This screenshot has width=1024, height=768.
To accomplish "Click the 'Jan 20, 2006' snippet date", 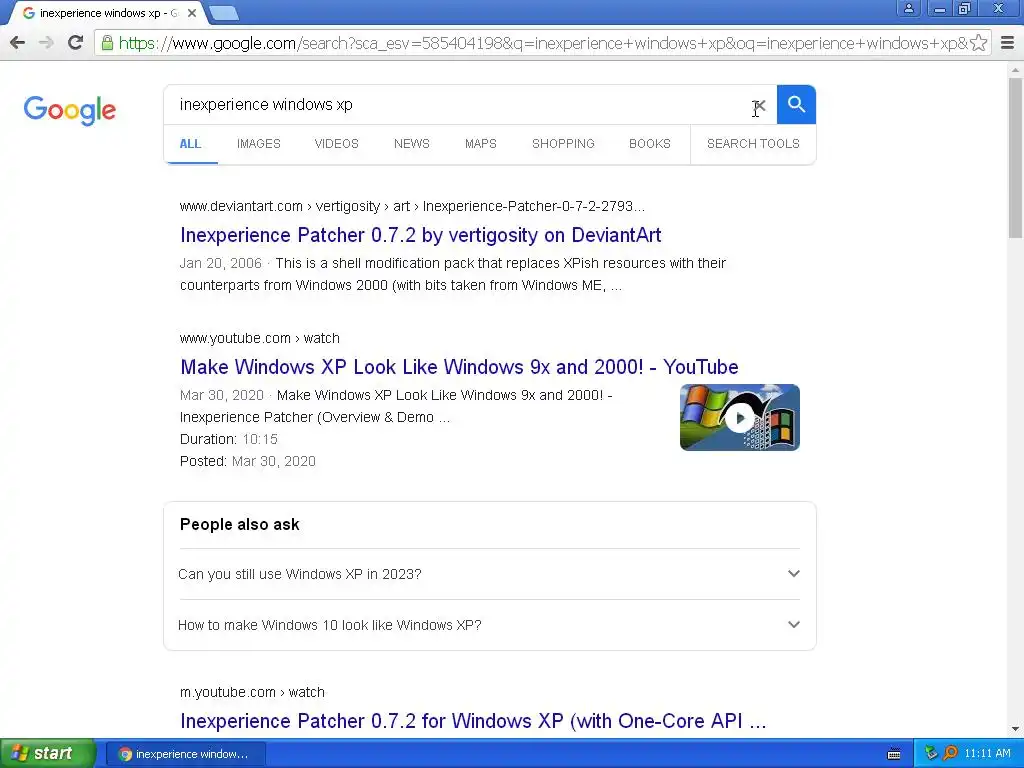I will (220, 263).
